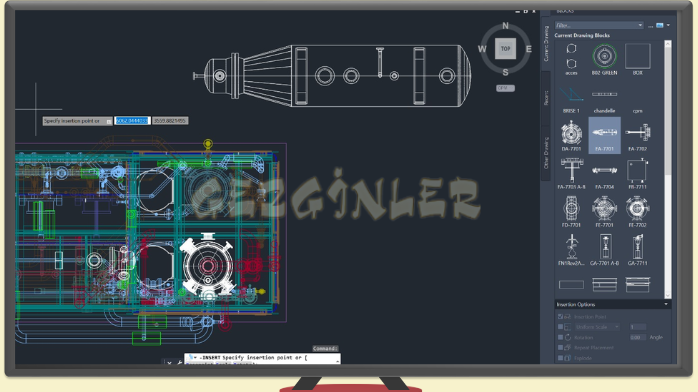Toggle the Explode checkbox
The height and width of the screenshot is (392, 698).
click(x=560, y=358)
